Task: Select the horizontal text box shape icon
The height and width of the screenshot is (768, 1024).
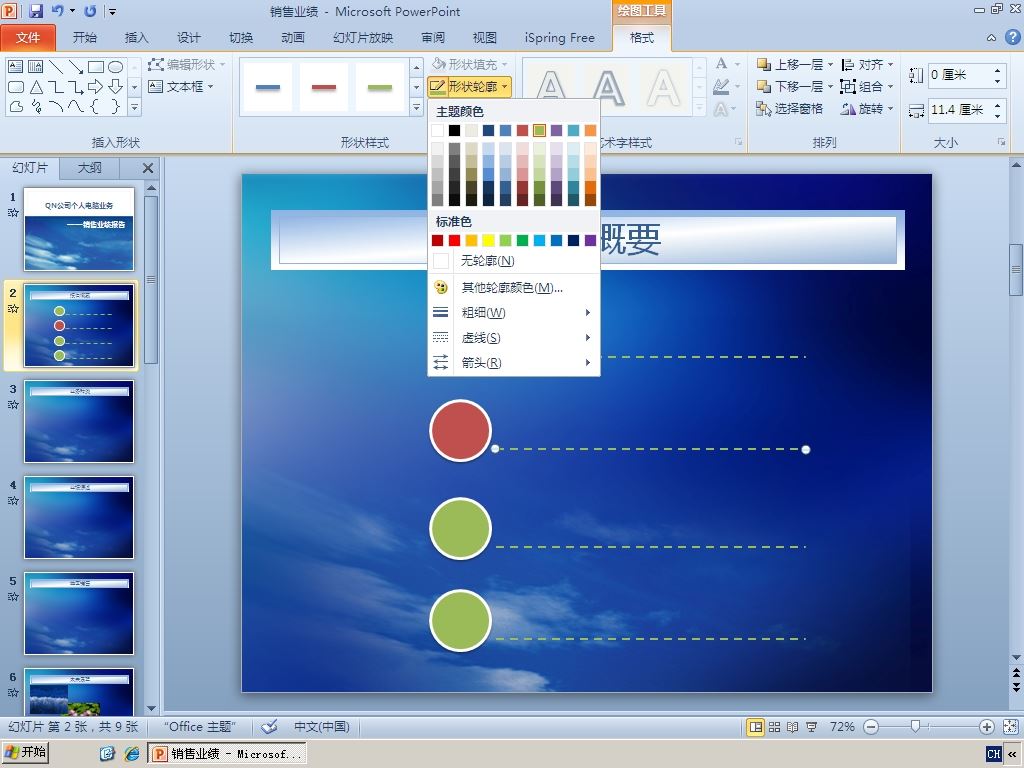Action: tap(16, 67)
